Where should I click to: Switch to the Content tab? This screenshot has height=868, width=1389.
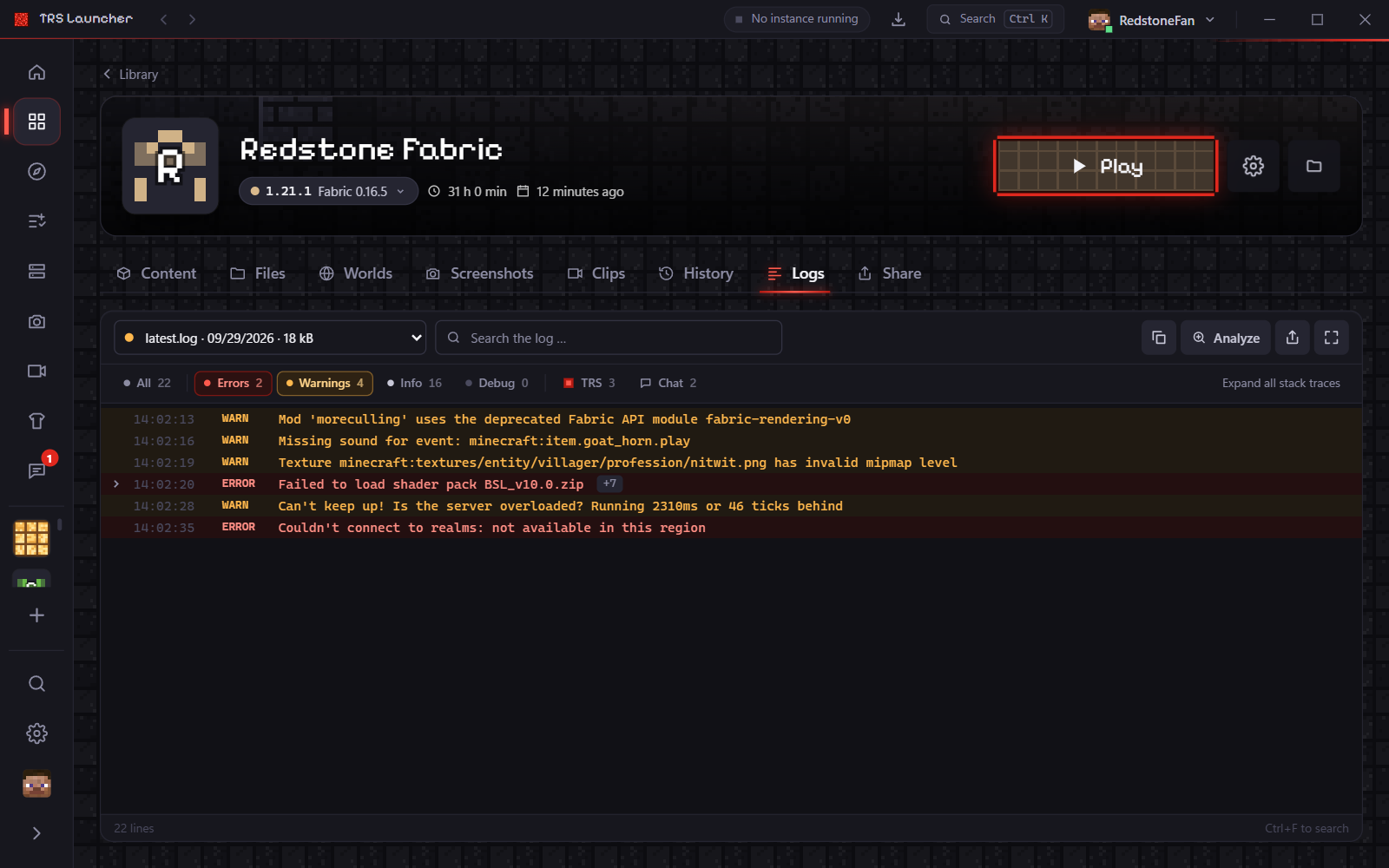(x=156, y=273)
